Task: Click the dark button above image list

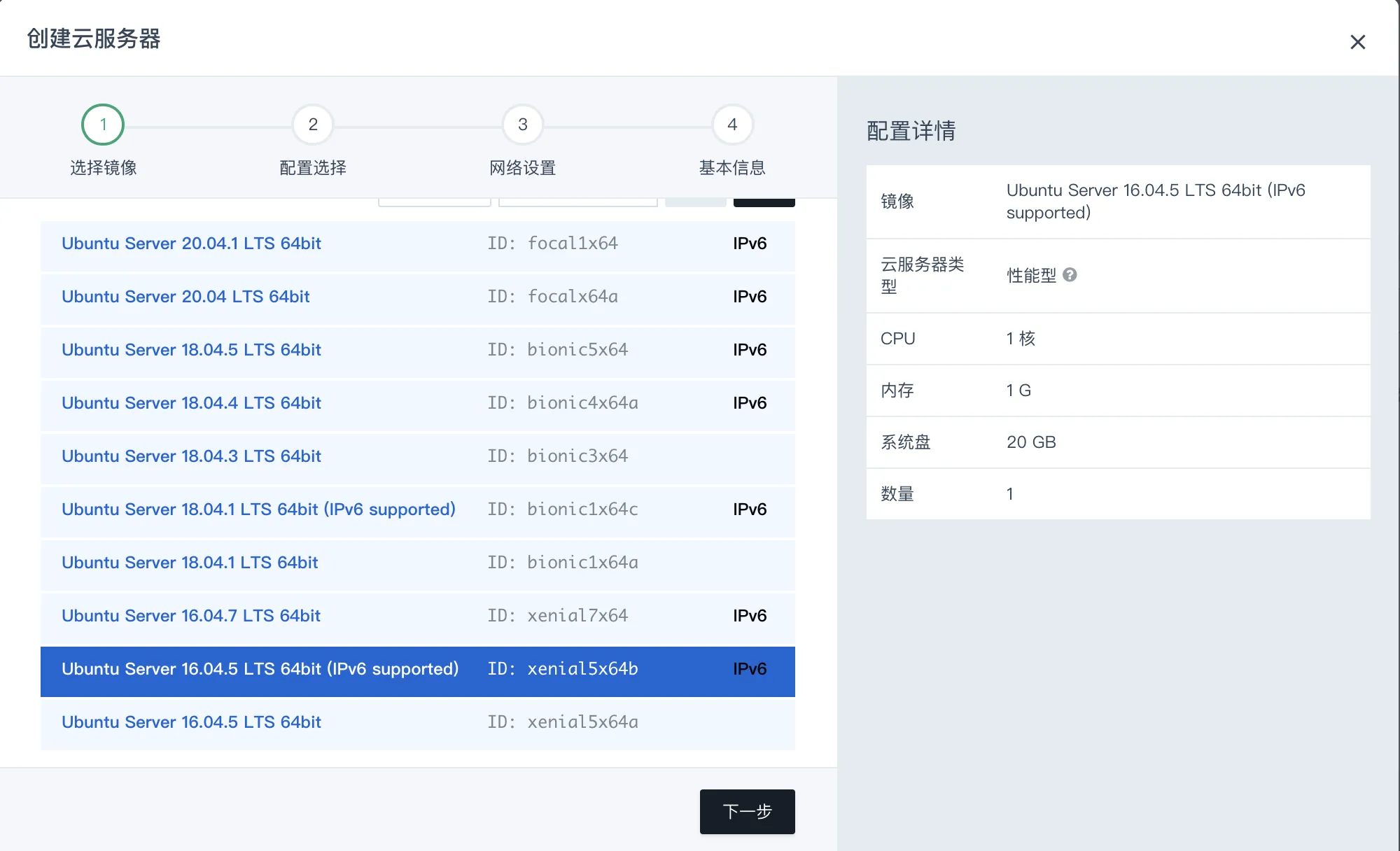Action: 764,203
